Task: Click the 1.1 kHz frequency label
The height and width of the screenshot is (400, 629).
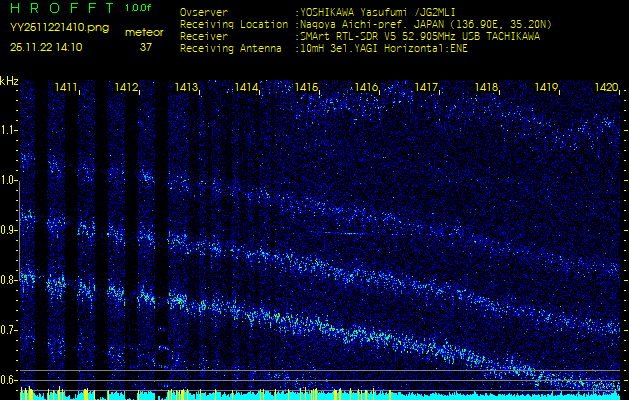Action: point(10,130)
